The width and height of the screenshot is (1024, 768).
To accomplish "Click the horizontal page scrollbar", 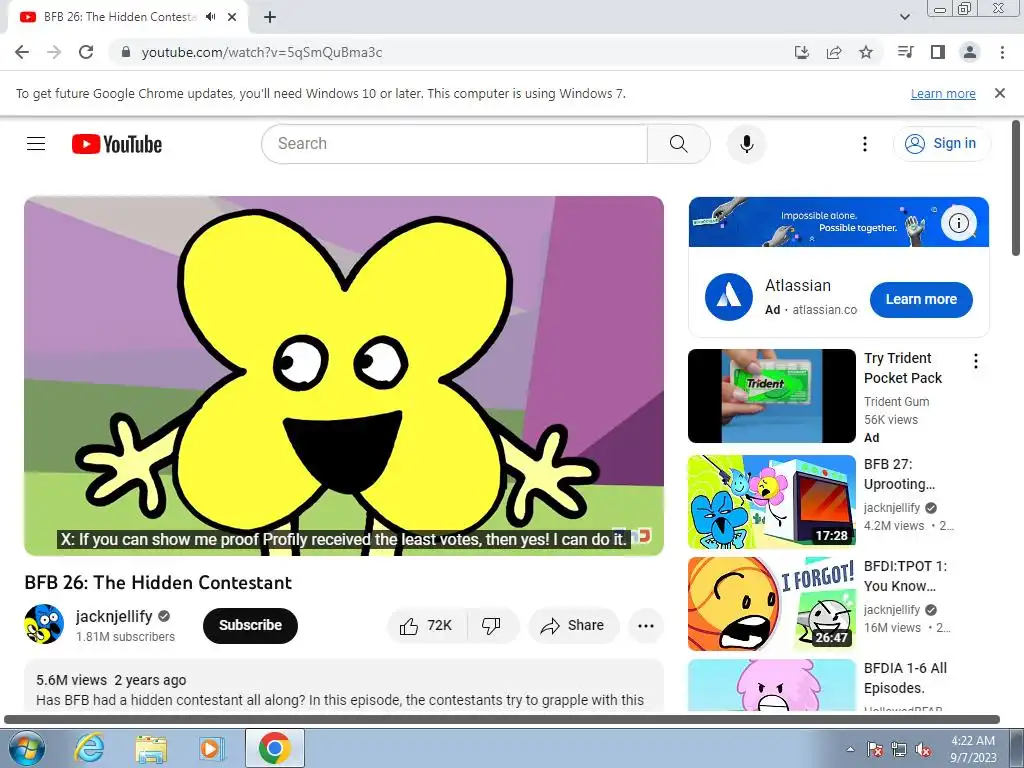I will pyautogui.click(x=502, y=720).
